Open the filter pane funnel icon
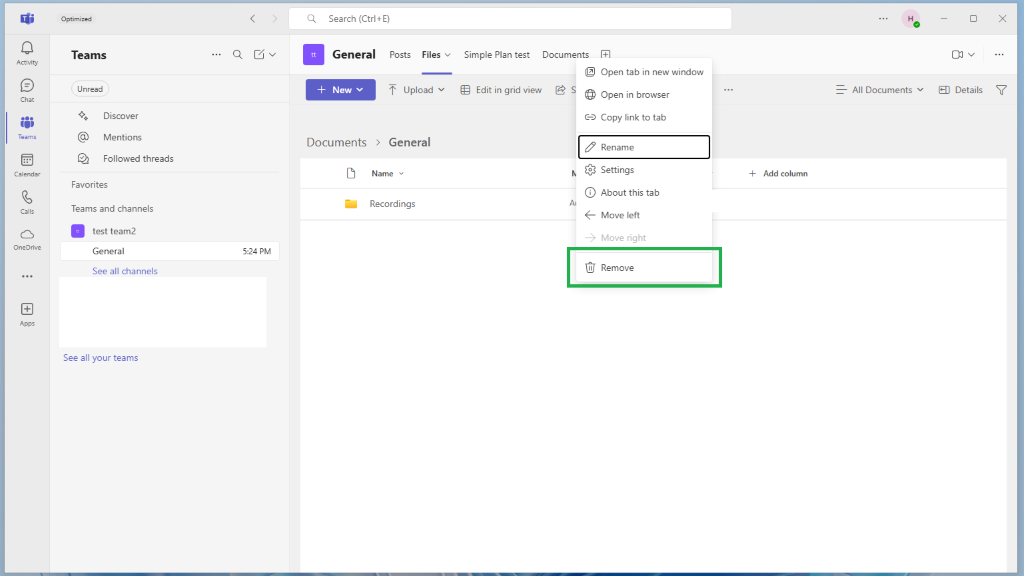The image size is (1024, 576). pos(1001,90)
